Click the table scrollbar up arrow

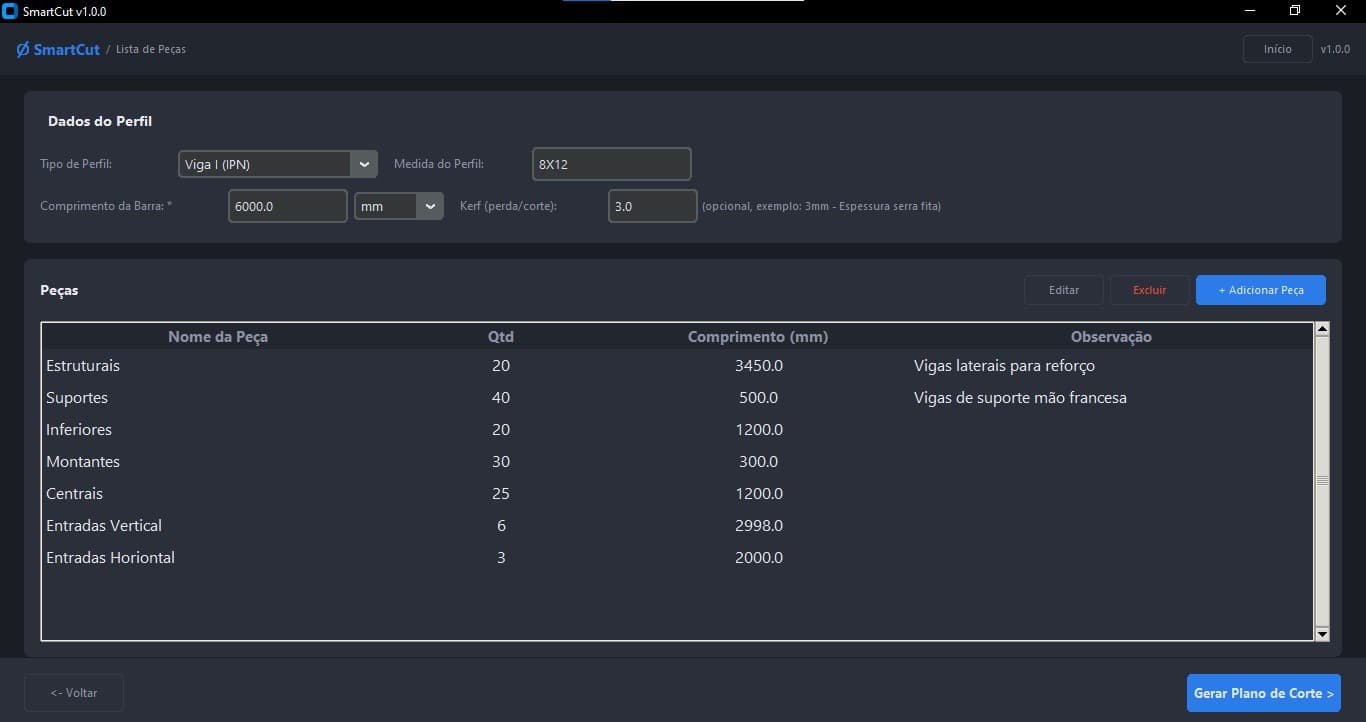[1322, 329]
